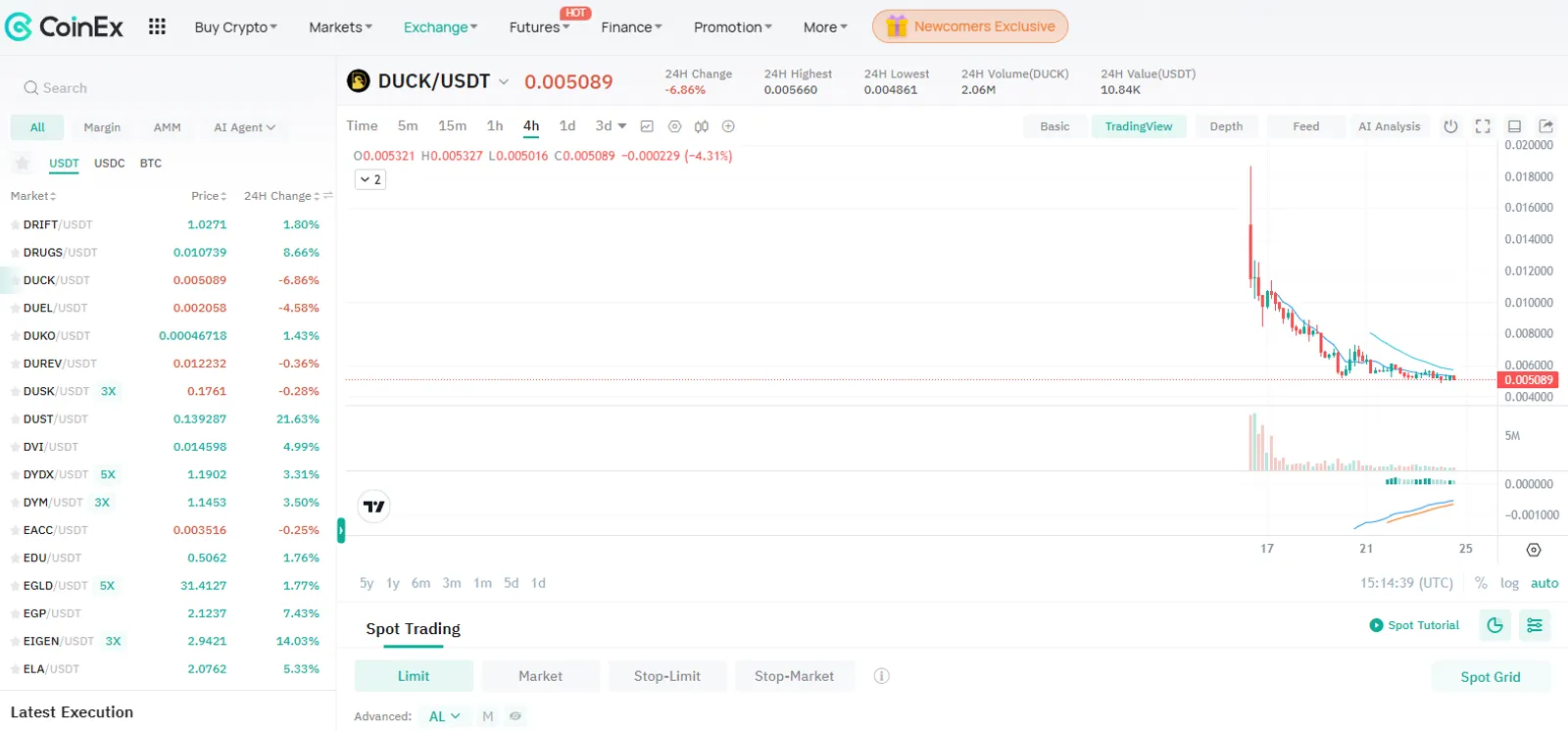
Task: Switch to the Depth chart tab
Action: coord(1226,126)
